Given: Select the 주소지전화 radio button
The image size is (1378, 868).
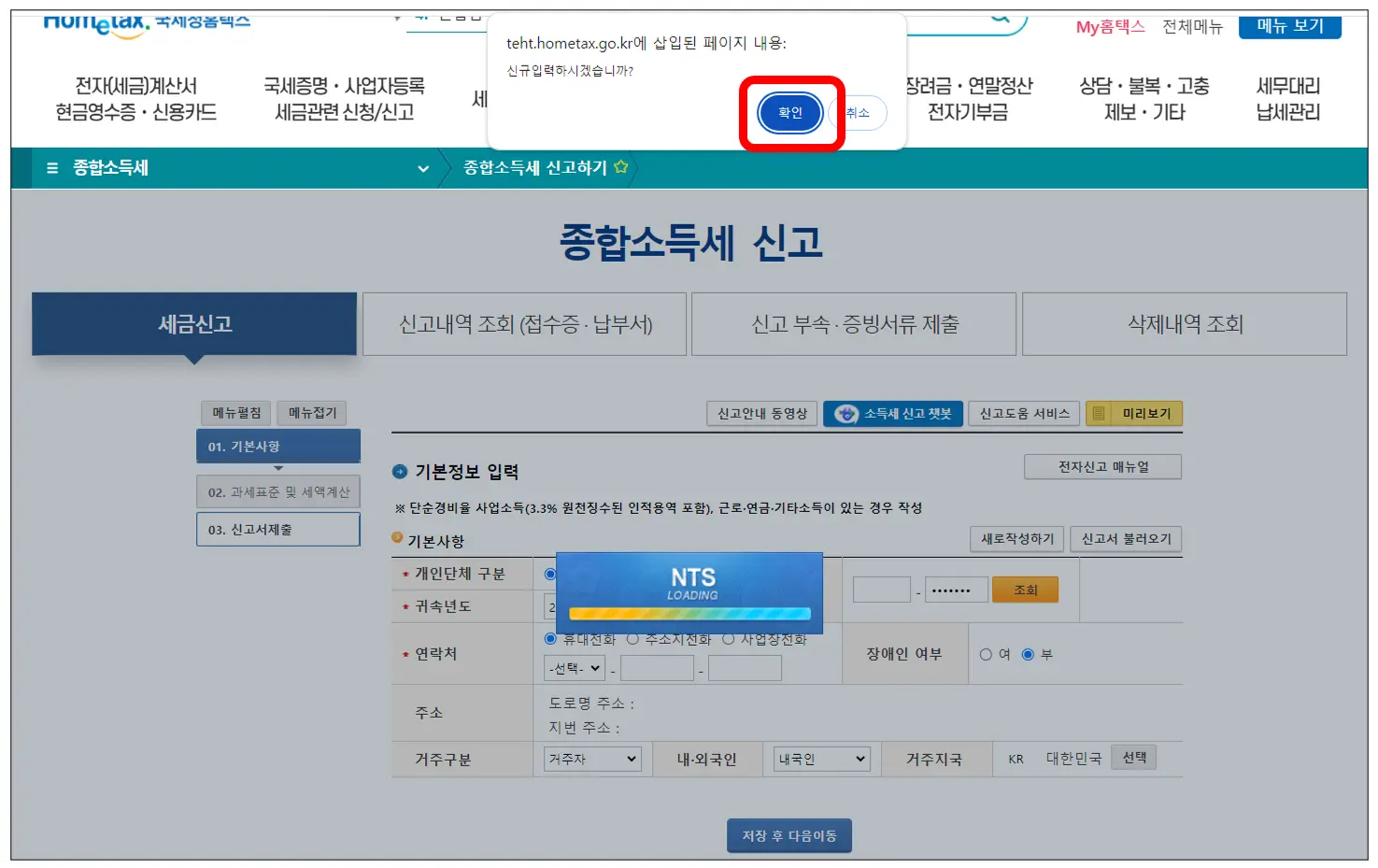Looking at the screenshot, I should [634, 639].
